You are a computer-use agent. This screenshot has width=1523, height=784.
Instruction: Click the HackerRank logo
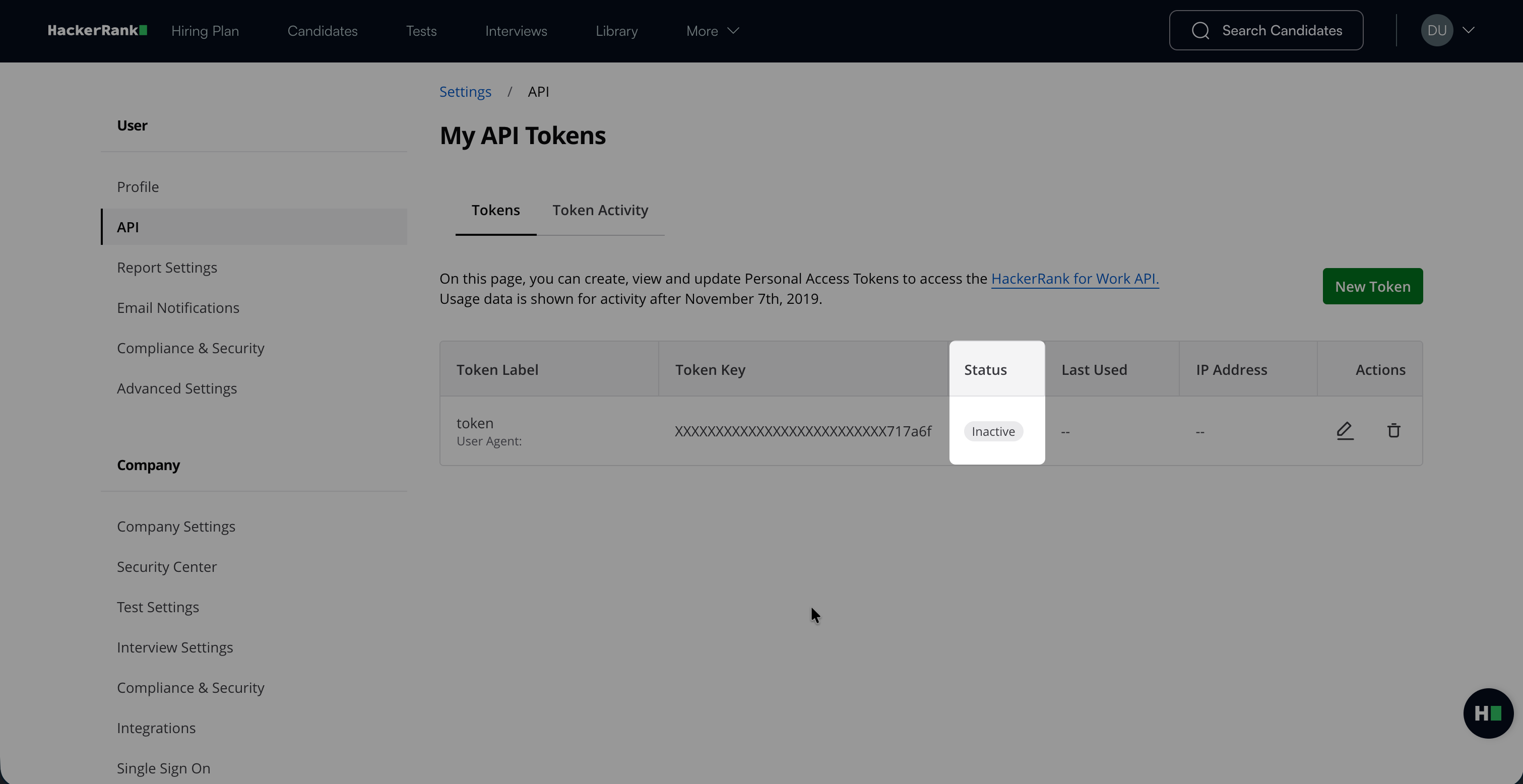(98, 31)
